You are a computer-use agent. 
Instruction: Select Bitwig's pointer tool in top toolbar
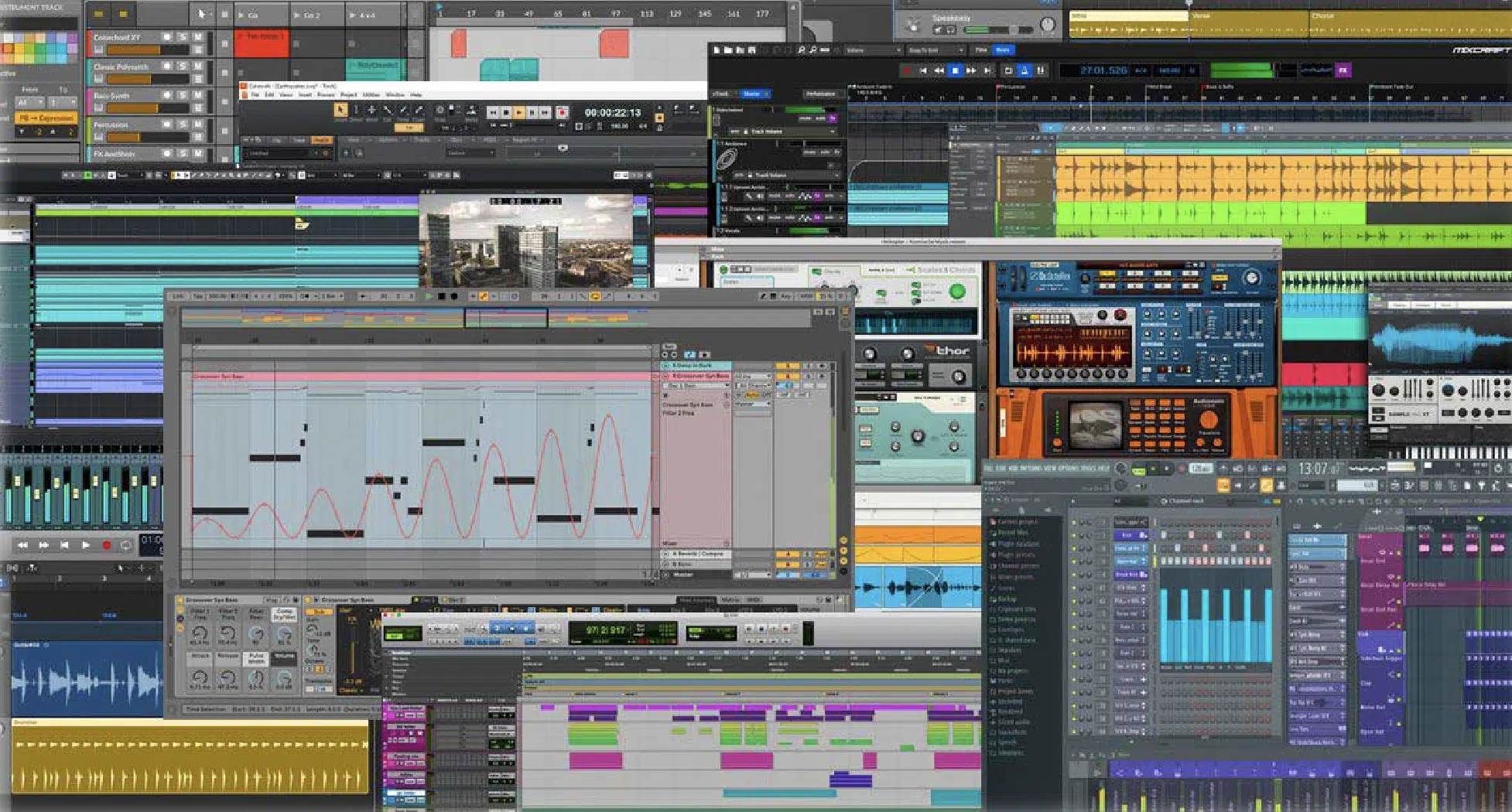point(201,14)
